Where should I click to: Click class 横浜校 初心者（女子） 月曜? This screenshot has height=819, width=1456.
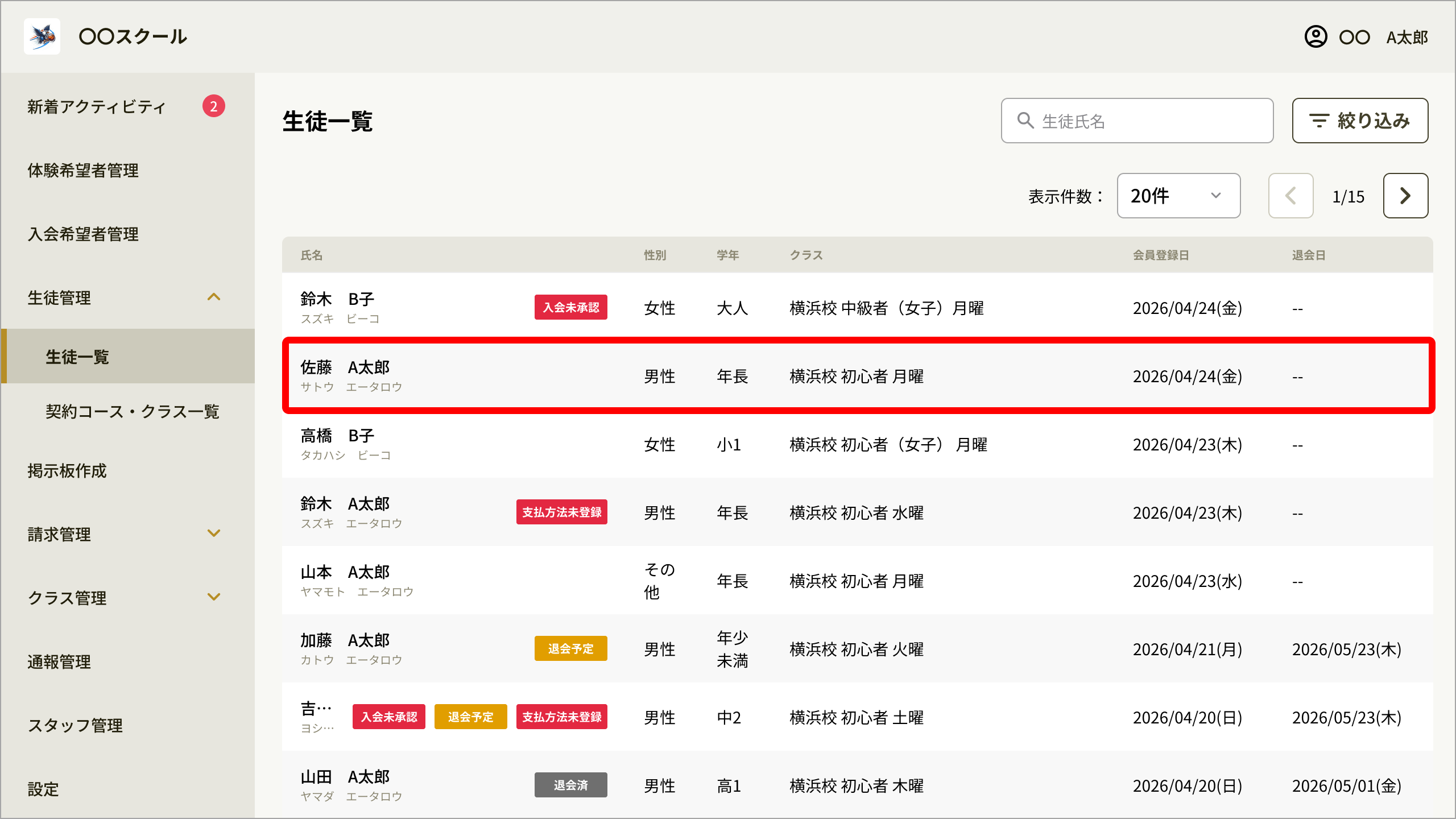(888, 444)
